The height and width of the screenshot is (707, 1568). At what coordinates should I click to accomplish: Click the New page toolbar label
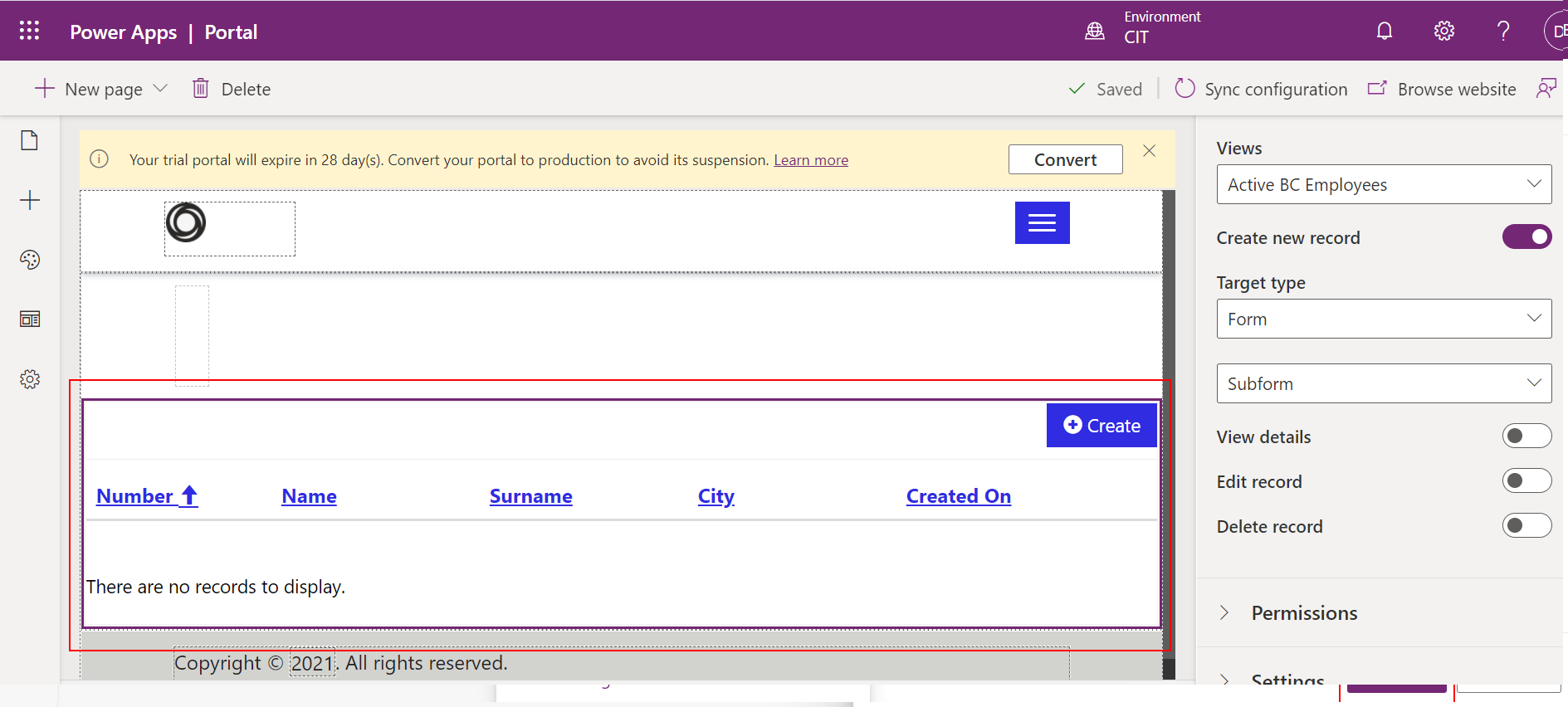coord(104,89)
